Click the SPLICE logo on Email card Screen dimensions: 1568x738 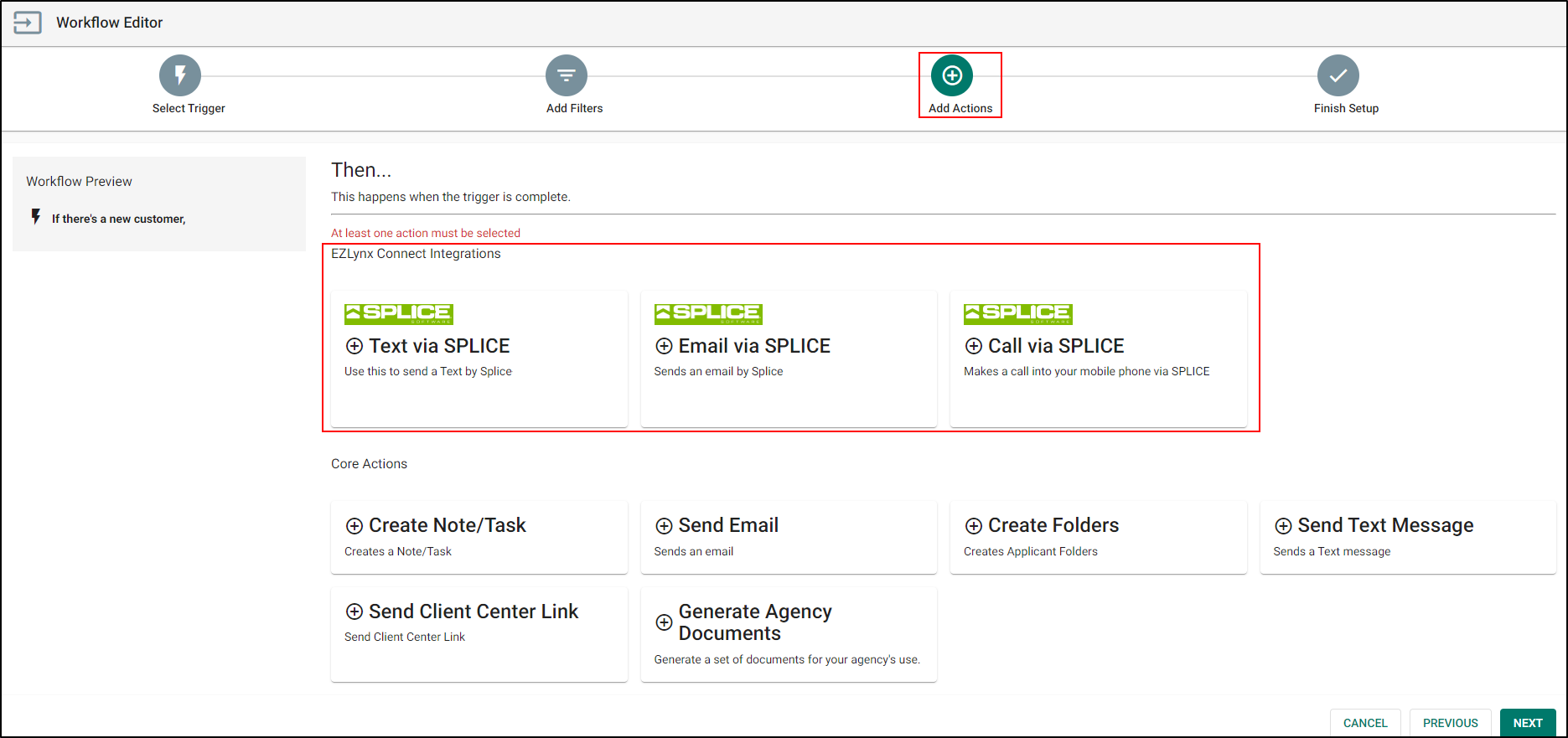click(708, 314)
